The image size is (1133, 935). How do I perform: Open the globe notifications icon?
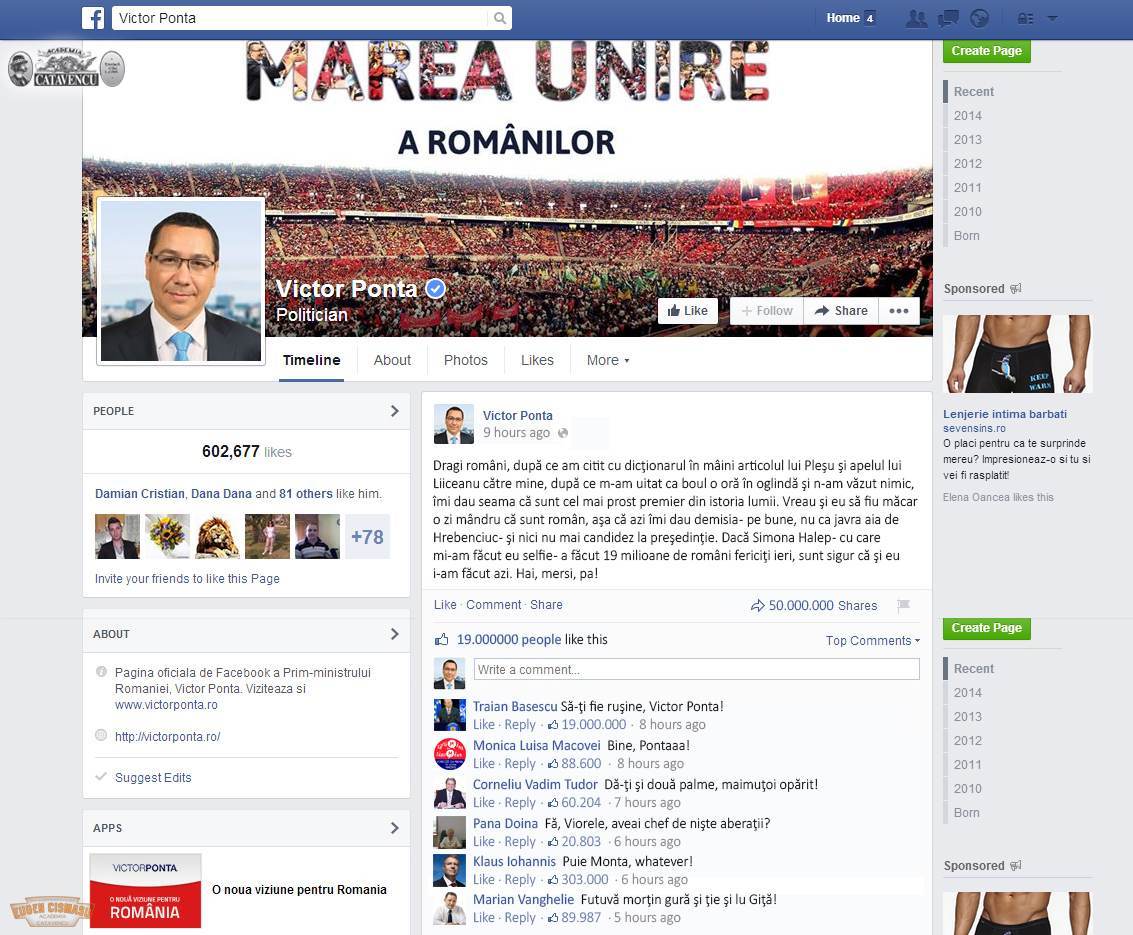979,18
